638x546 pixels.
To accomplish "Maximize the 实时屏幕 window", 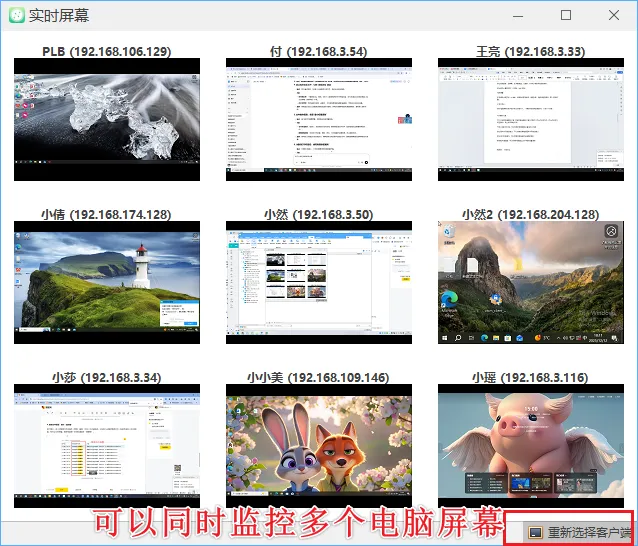I will [566, 15].
